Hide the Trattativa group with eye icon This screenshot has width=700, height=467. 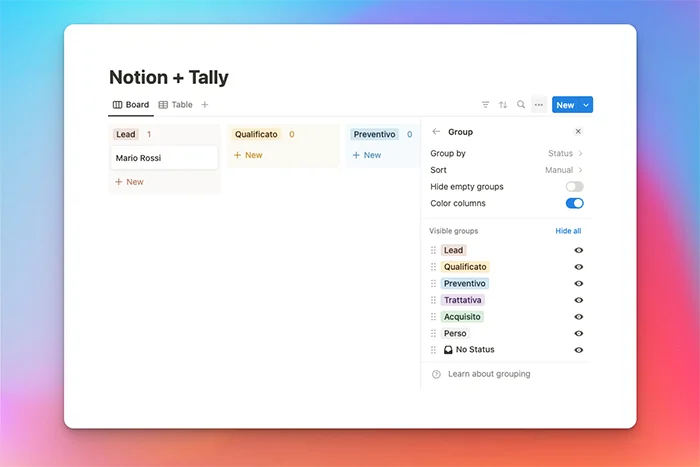(x=579, y=300)
